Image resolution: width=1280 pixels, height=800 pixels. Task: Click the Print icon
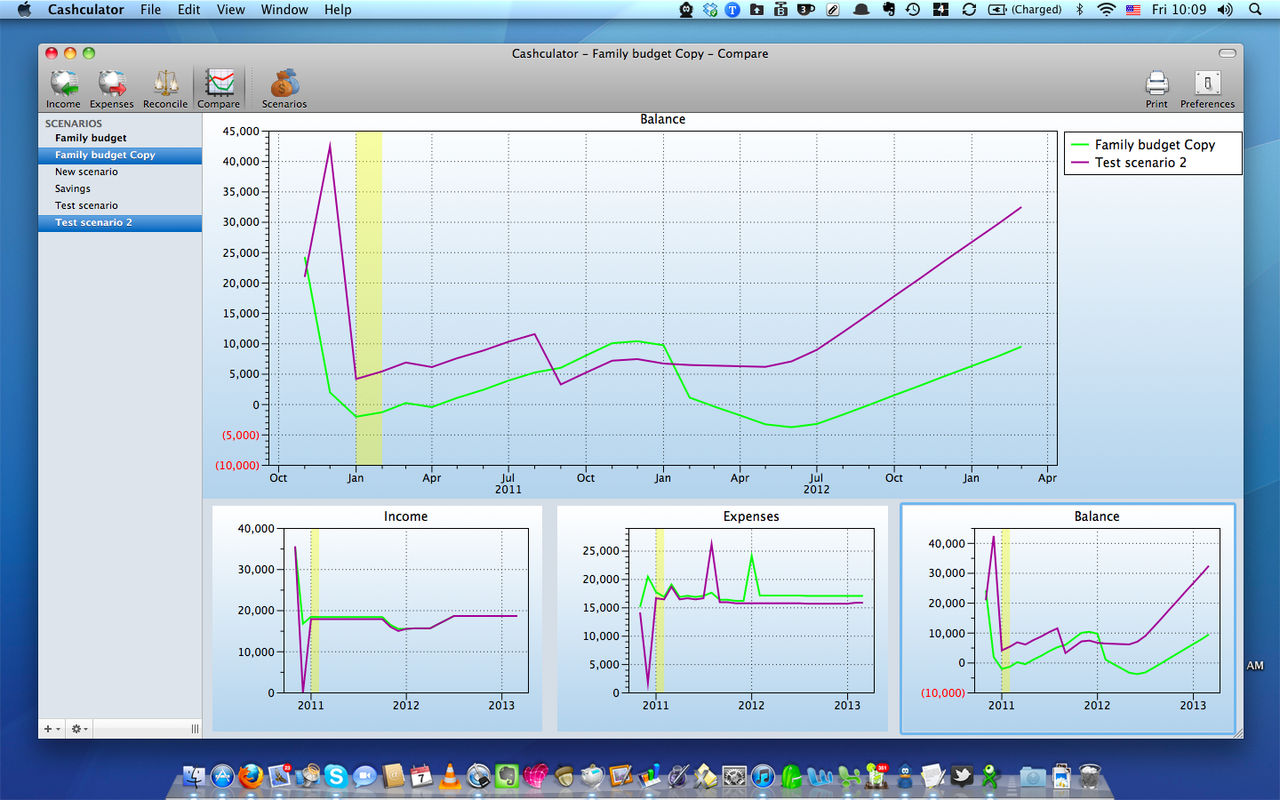(x=1157, y=88)
